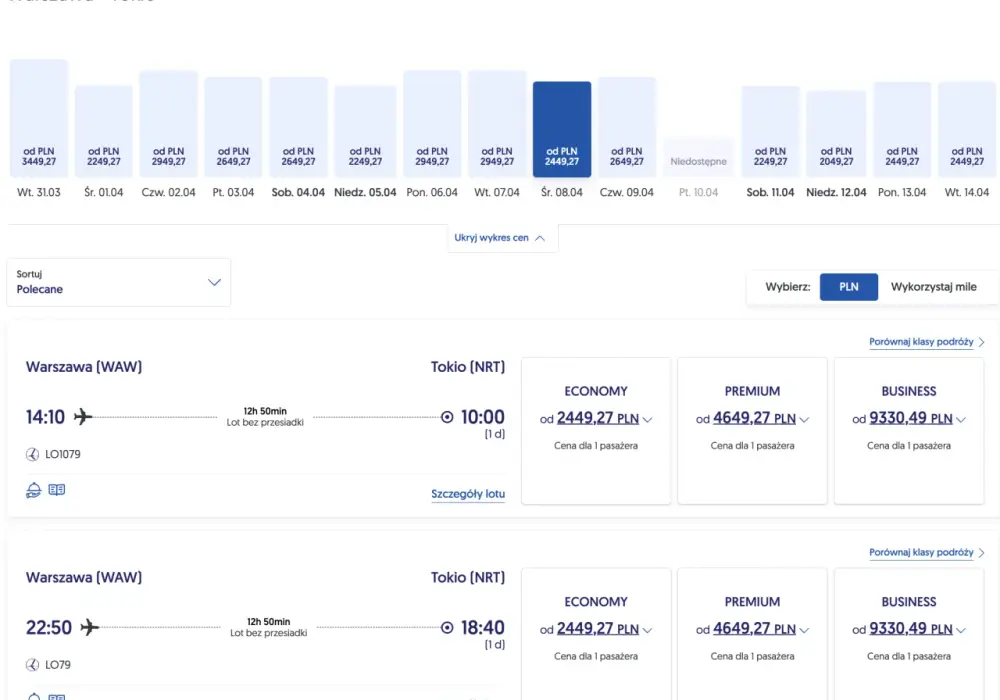Image resolution: width=1000 pixels, height=700 pixels.
Task: Click flight number LO1079 text
Action: point(62,454)
